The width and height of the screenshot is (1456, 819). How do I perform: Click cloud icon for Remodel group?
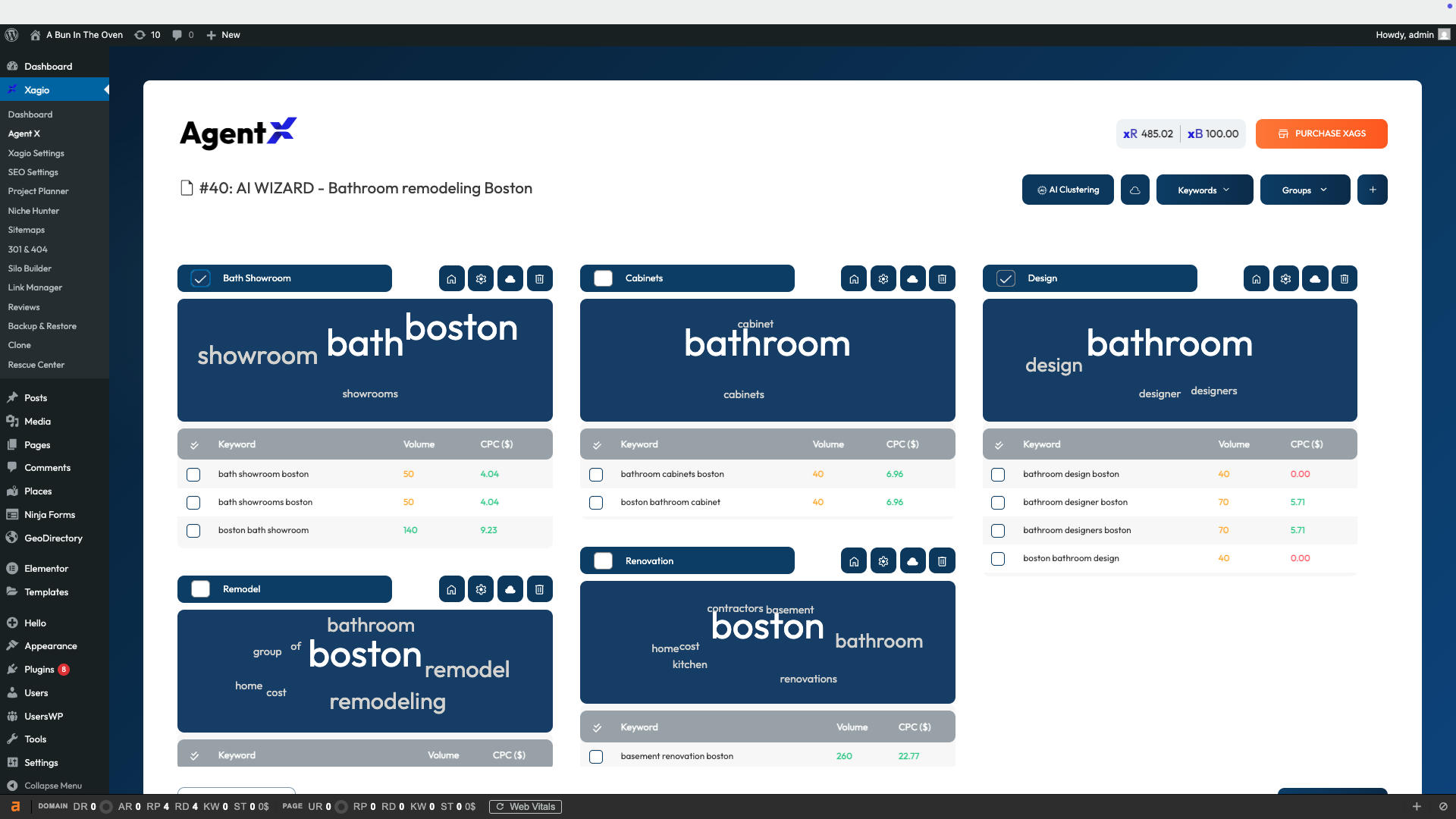[x=510, y=589]
